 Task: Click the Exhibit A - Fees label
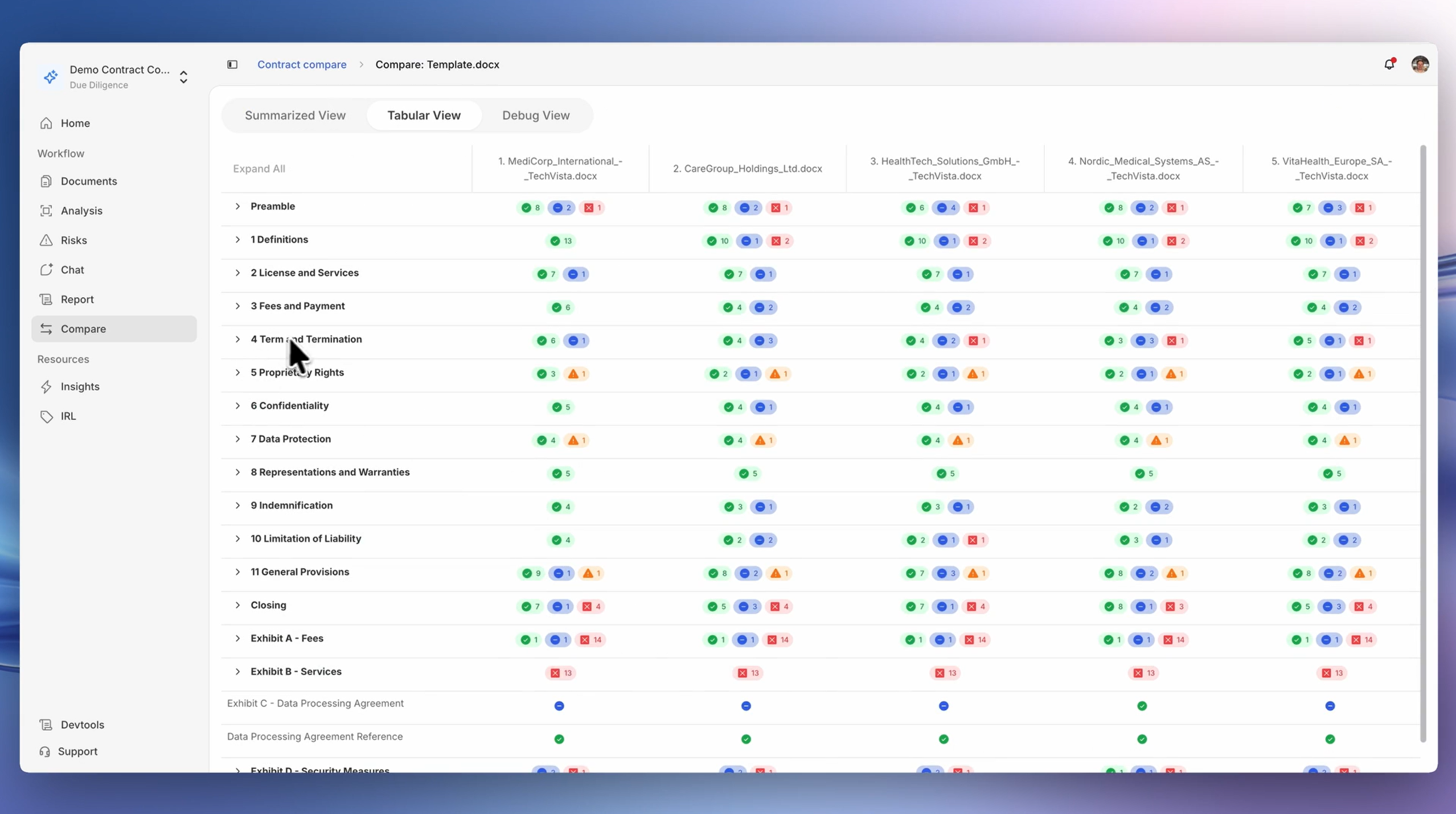pos(287,638)
